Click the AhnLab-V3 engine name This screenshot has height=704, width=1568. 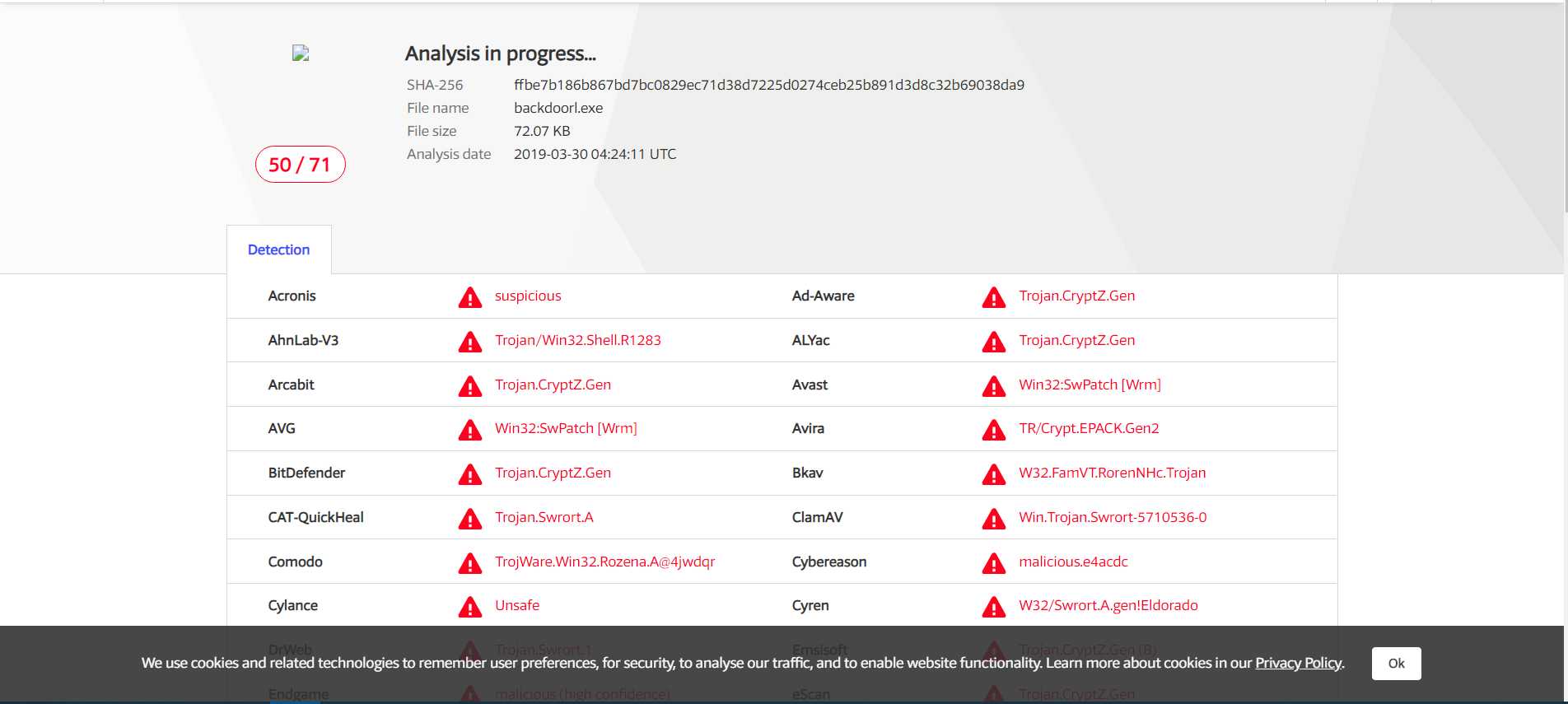[303, 340]
